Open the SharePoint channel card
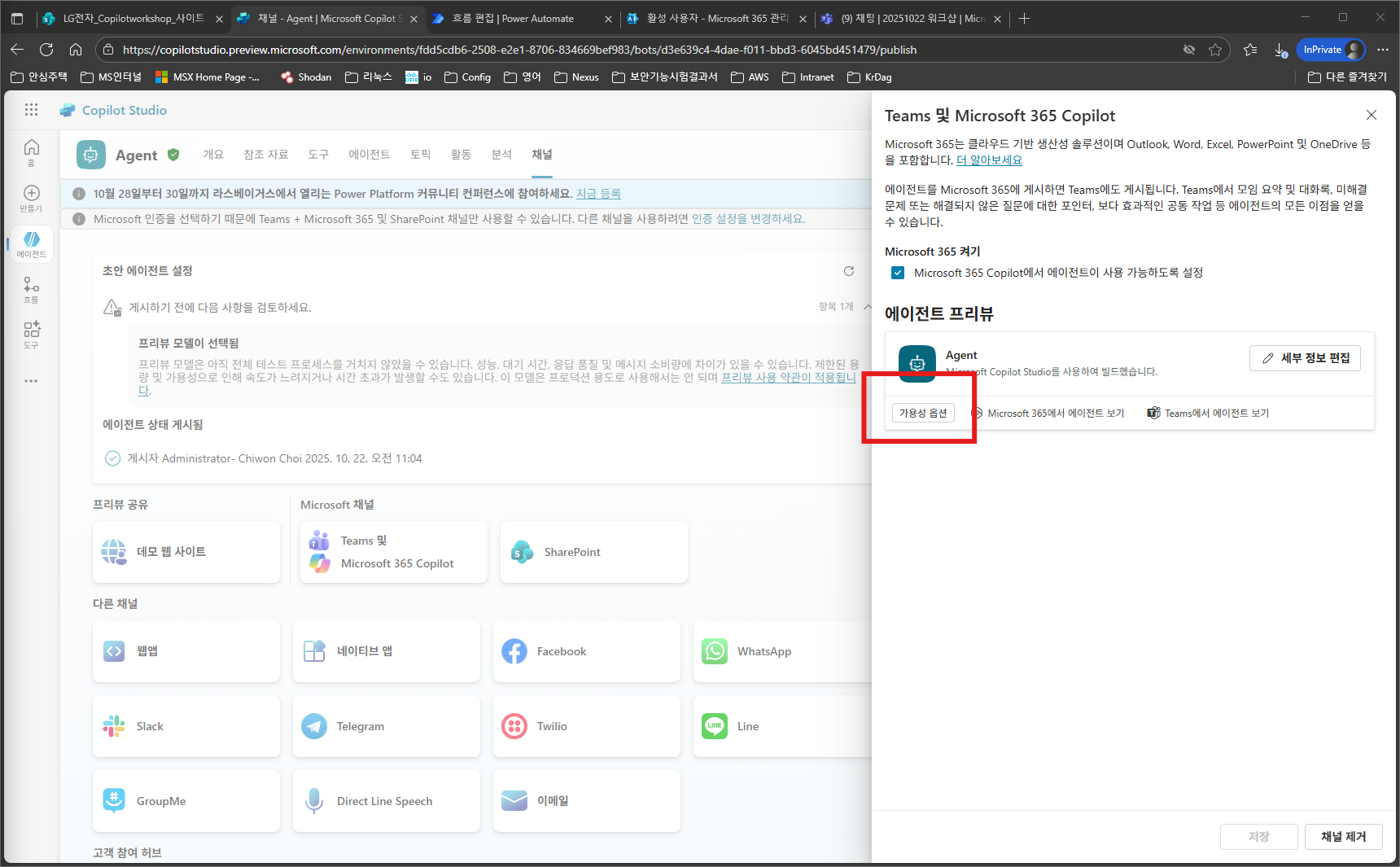Screen dimensions: 1400x867 pos(594,552)
